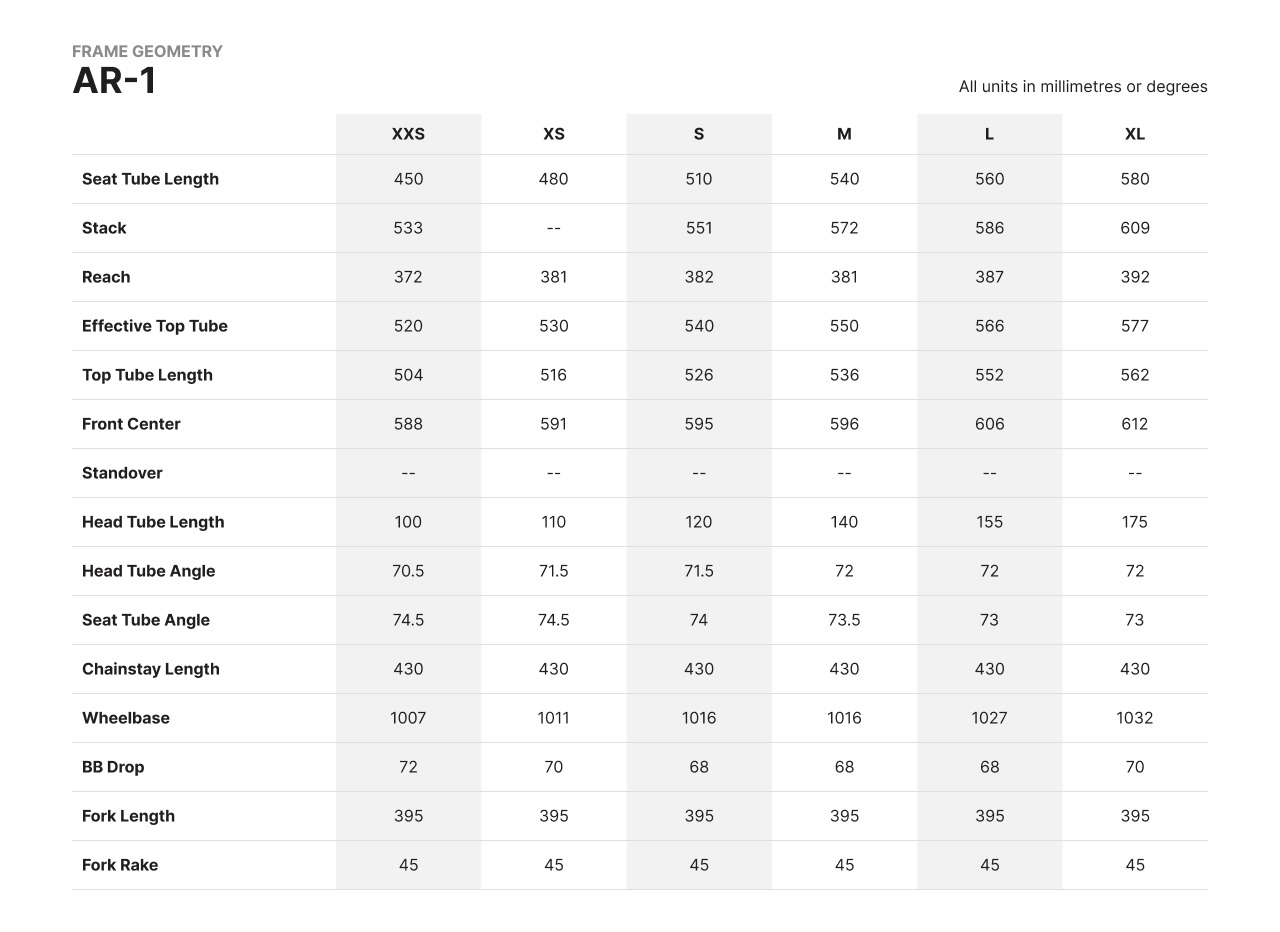
Task: Select the missing Stack value for XS
Action: coord(553,228)
